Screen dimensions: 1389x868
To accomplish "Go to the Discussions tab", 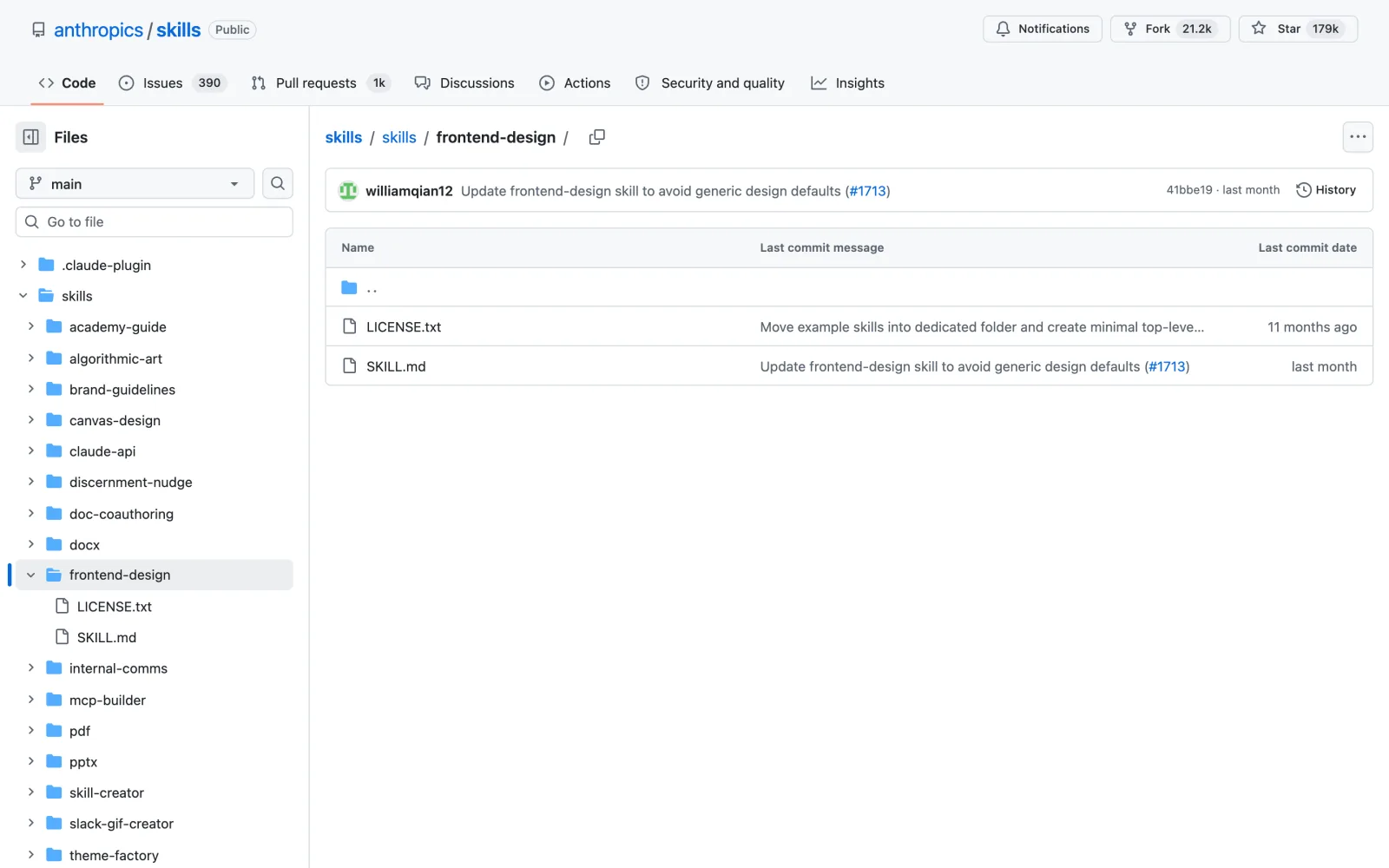I will (x=464, y=83).
